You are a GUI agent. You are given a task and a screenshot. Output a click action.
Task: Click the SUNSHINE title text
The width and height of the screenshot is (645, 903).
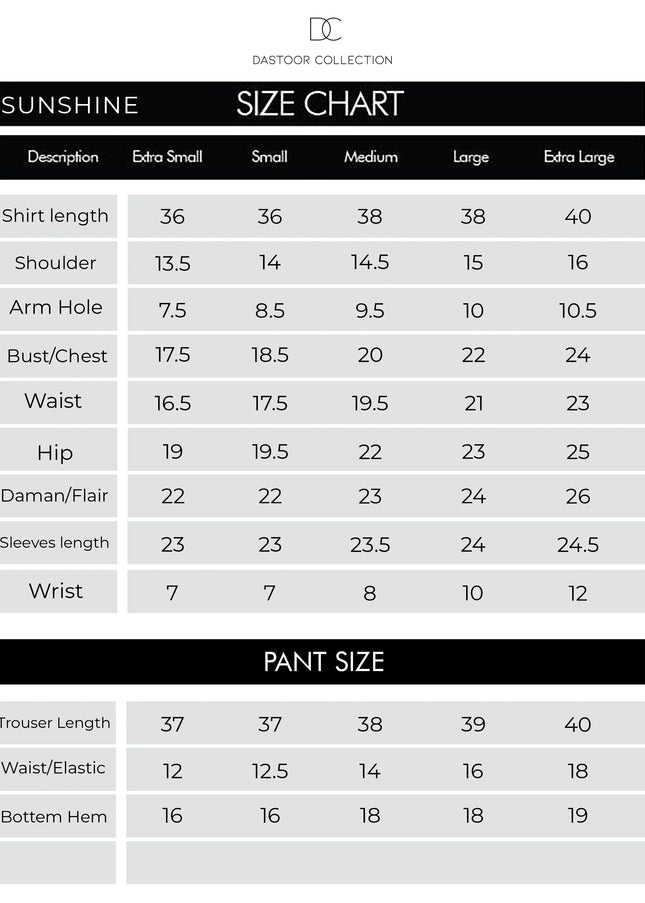pyautogui.click(x=70, y=106)
